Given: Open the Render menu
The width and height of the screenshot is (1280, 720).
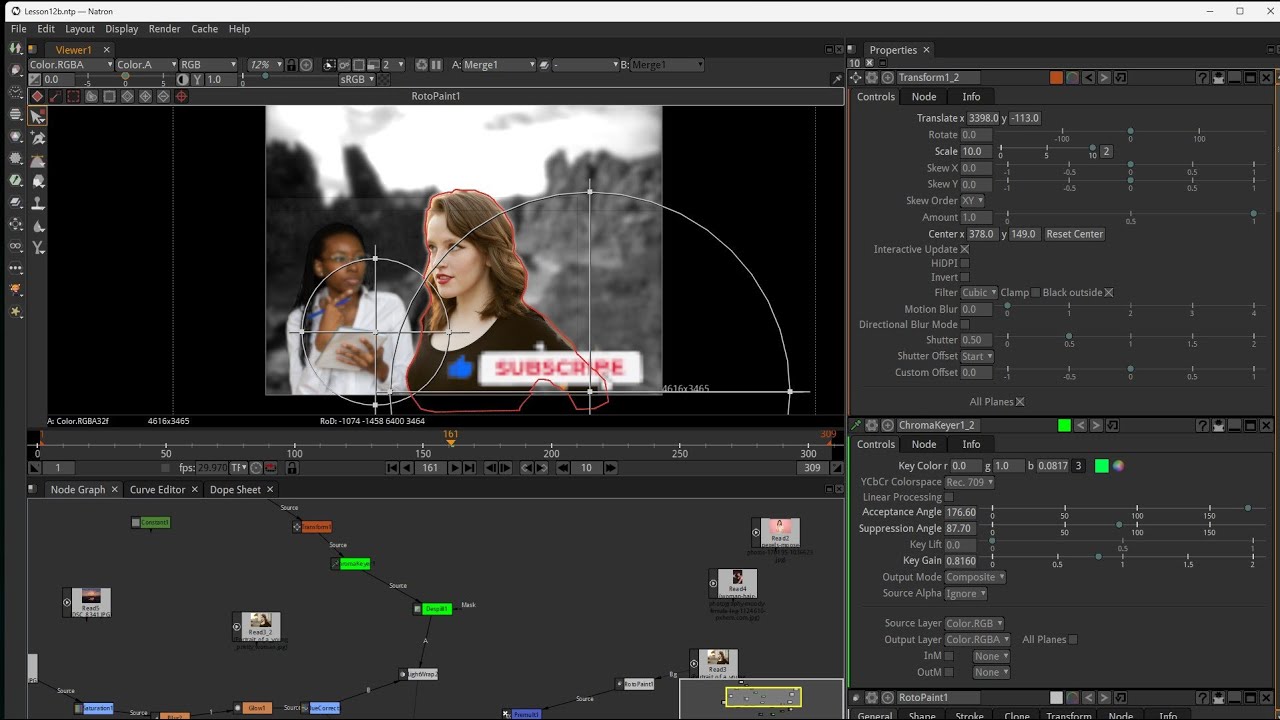Looking at the screenshot, I should click(164, 29).
